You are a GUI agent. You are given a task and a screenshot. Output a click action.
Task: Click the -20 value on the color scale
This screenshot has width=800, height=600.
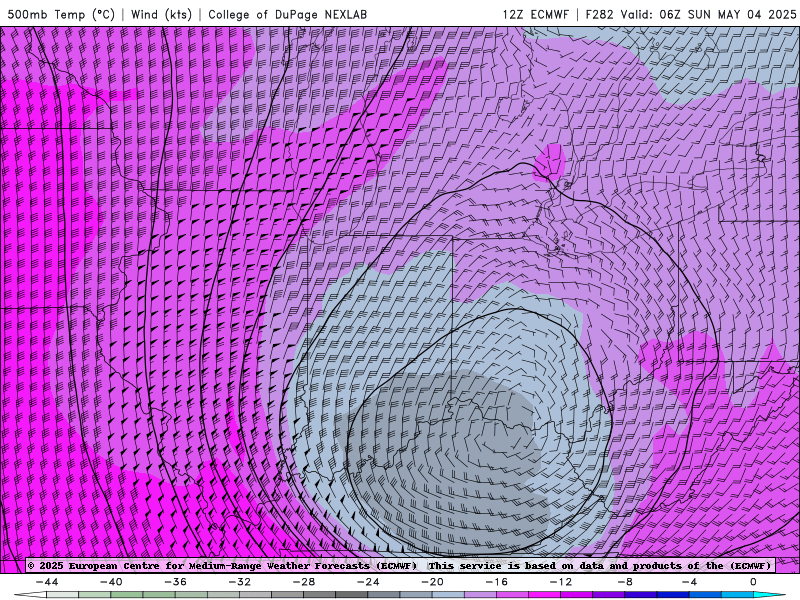tap(433, 582)
